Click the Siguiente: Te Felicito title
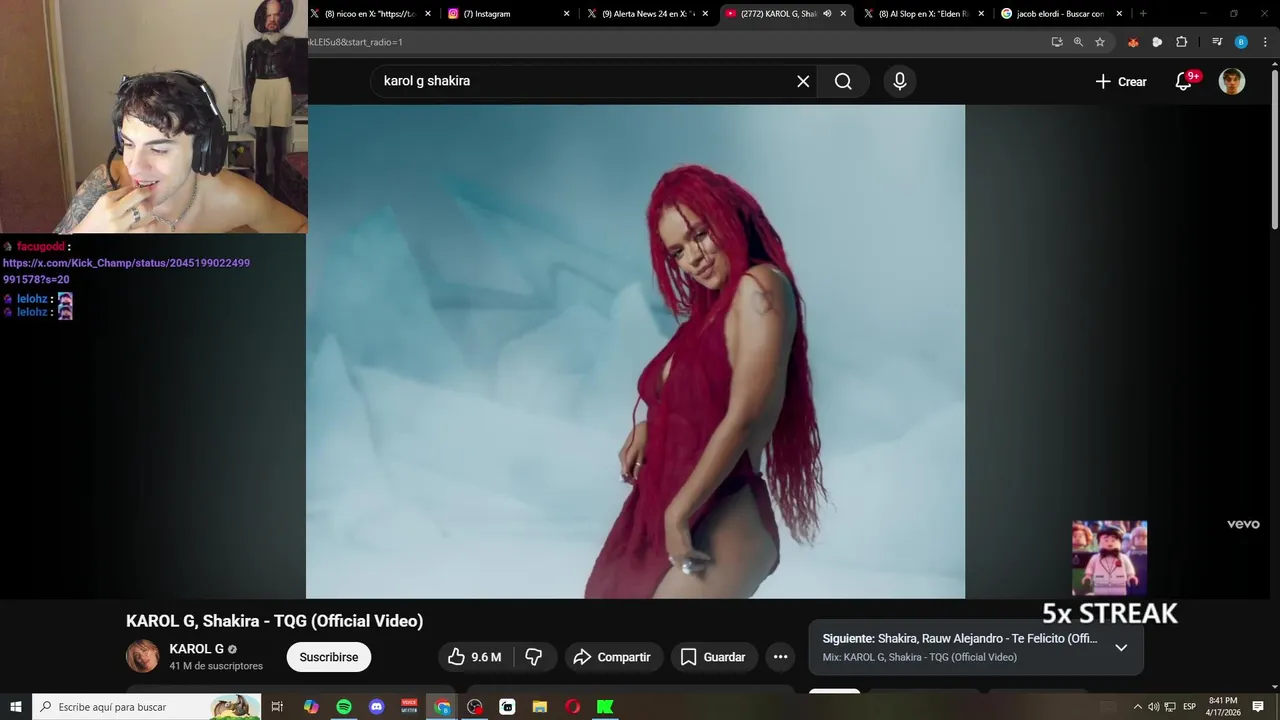1280x720 pixels. pyautogui.click(x=960, y=638)
